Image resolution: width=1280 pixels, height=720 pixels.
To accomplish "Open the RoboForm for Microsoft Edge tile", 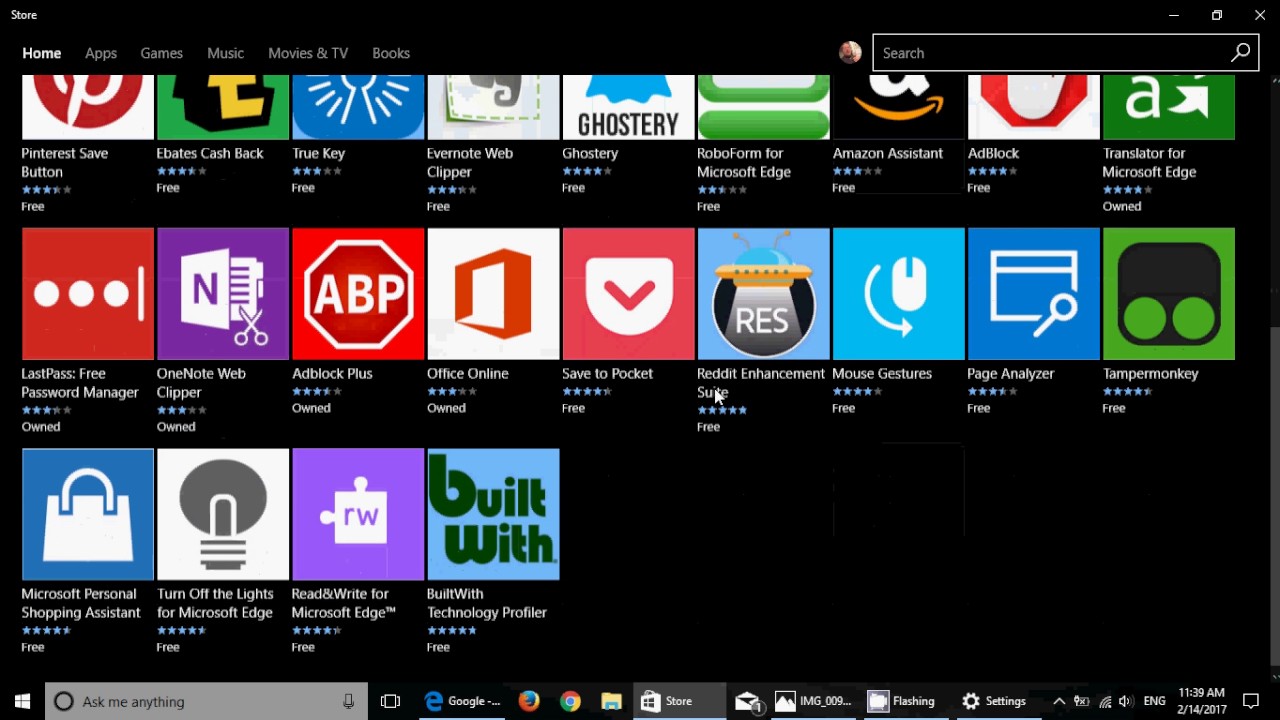I will (x=763, y=107).
